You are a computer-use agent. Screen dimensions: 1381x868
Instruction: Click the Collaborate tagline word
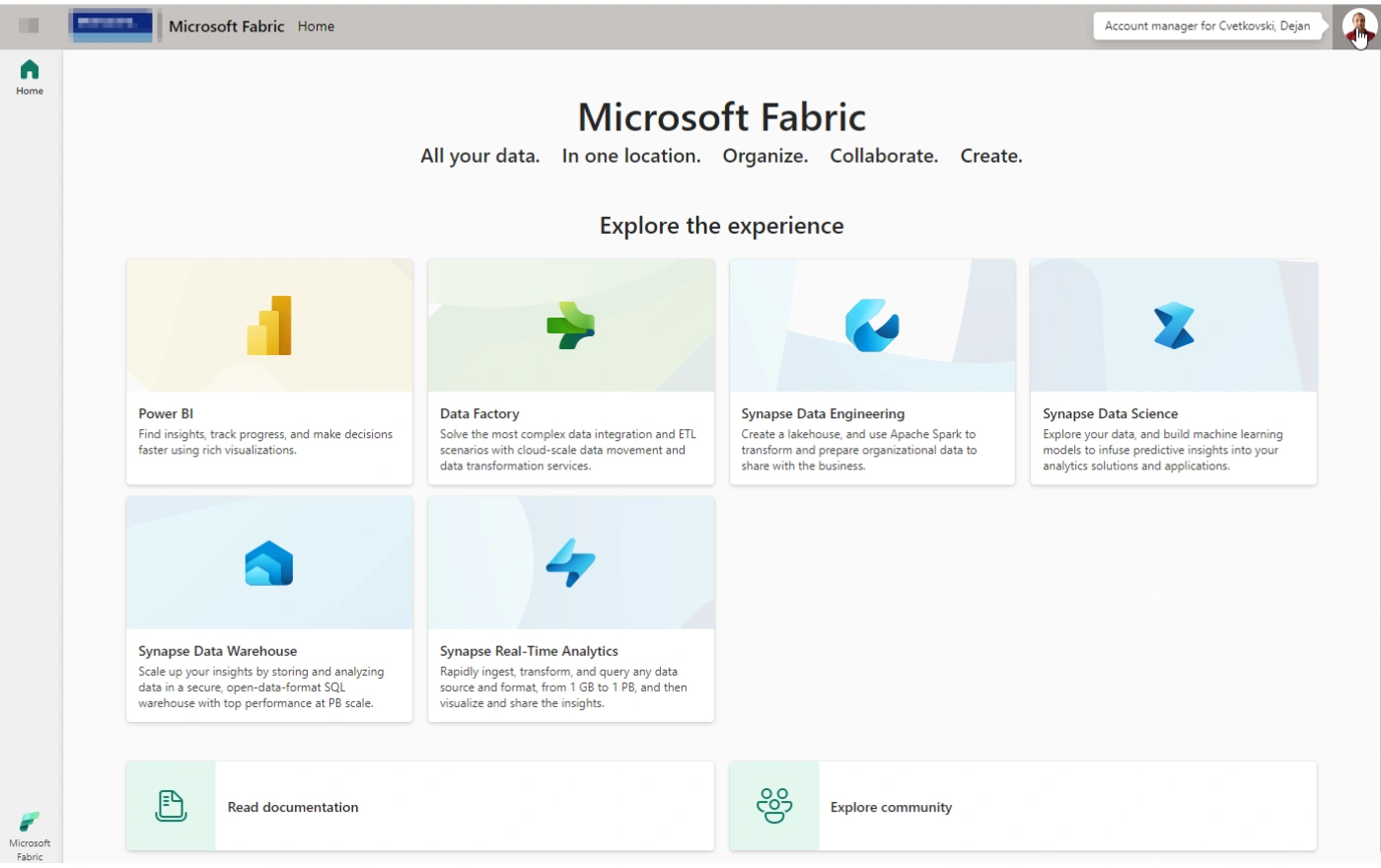point(884,156)
